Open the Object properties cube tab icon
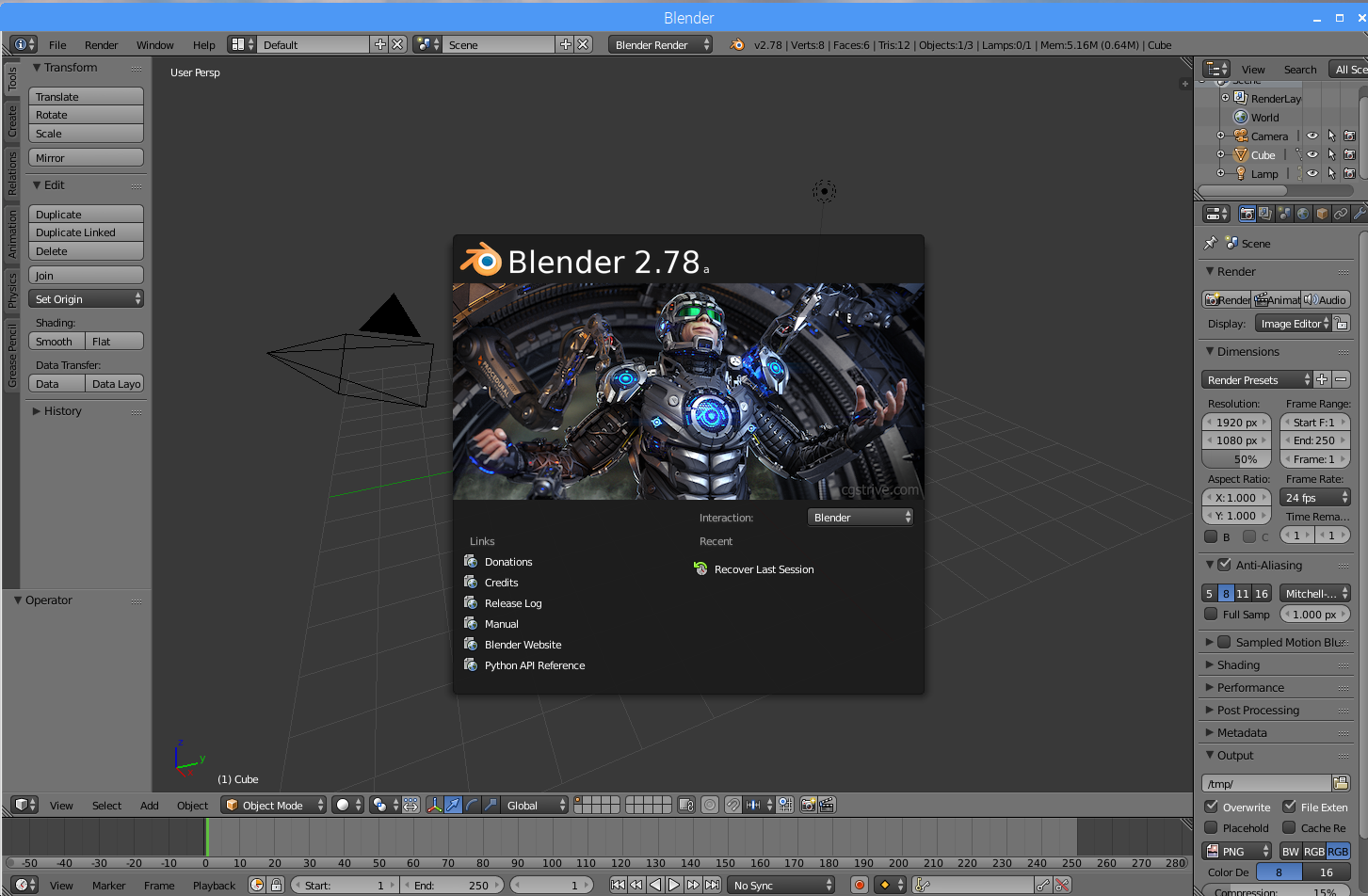The width and height of the screenshot is (1368, 896). click(x=1322, y=214)
